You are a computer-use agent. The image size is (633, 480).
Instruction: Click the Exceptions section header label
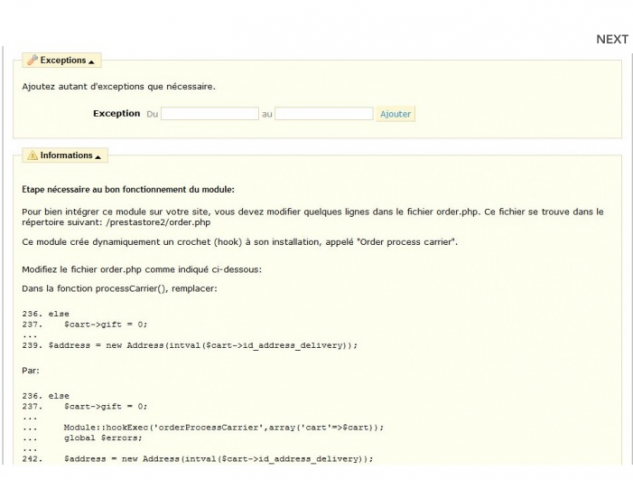(62, 61)
